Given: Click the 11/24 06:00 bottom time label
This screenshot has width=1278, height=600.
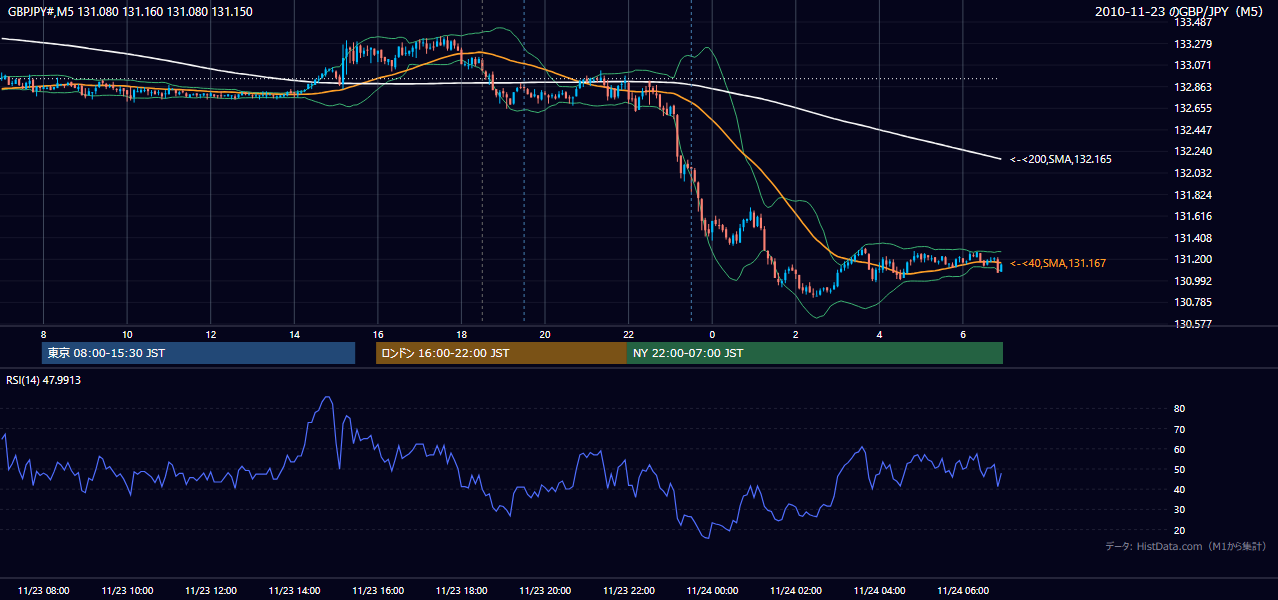Looking at the screenshot, I should coord(962,590).
